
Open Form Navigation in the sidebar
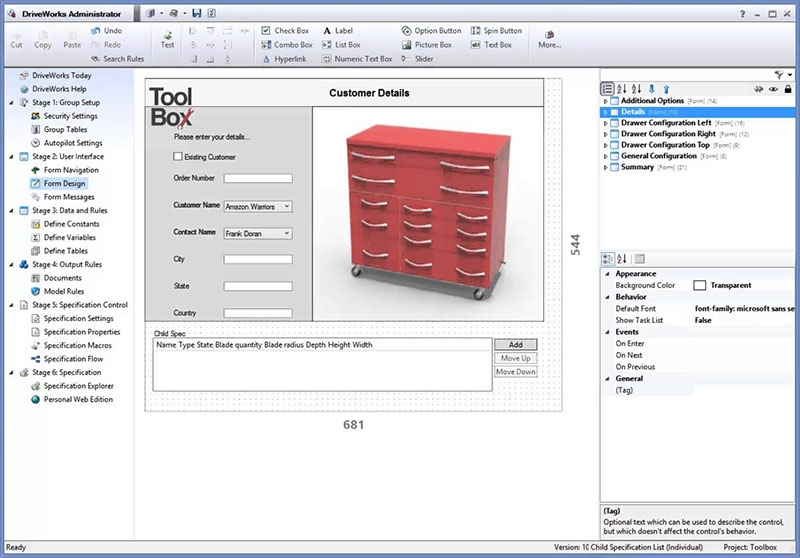(71, 170)
